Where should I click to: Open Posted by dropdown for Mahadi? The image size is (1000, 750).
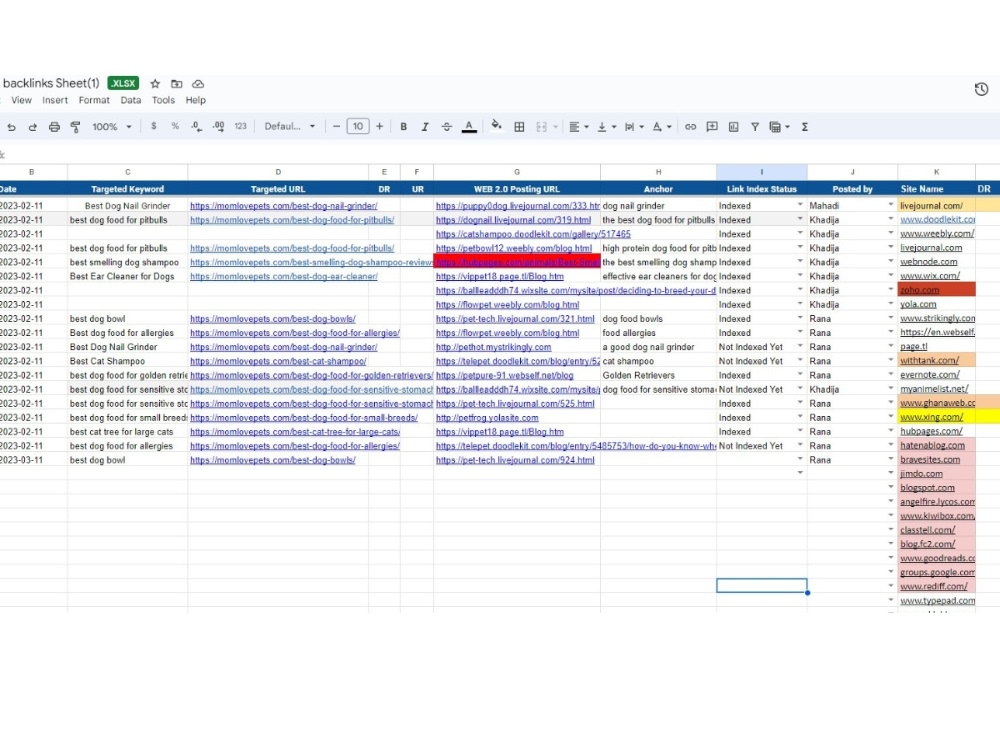pos(890,205)
